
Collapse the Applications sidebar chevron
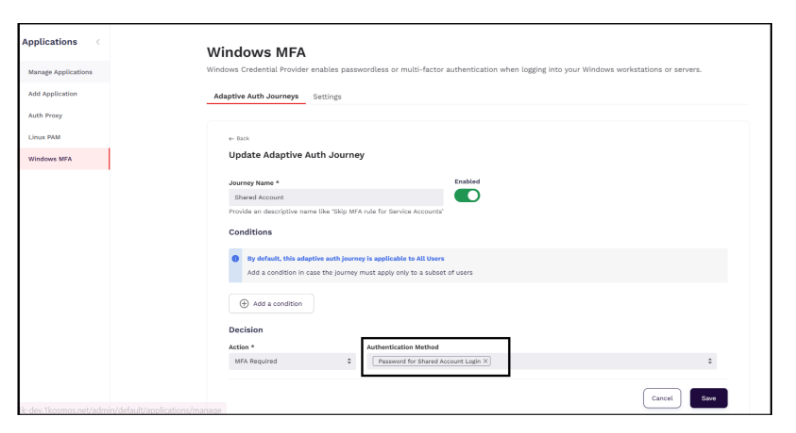[x=97, y=42]
